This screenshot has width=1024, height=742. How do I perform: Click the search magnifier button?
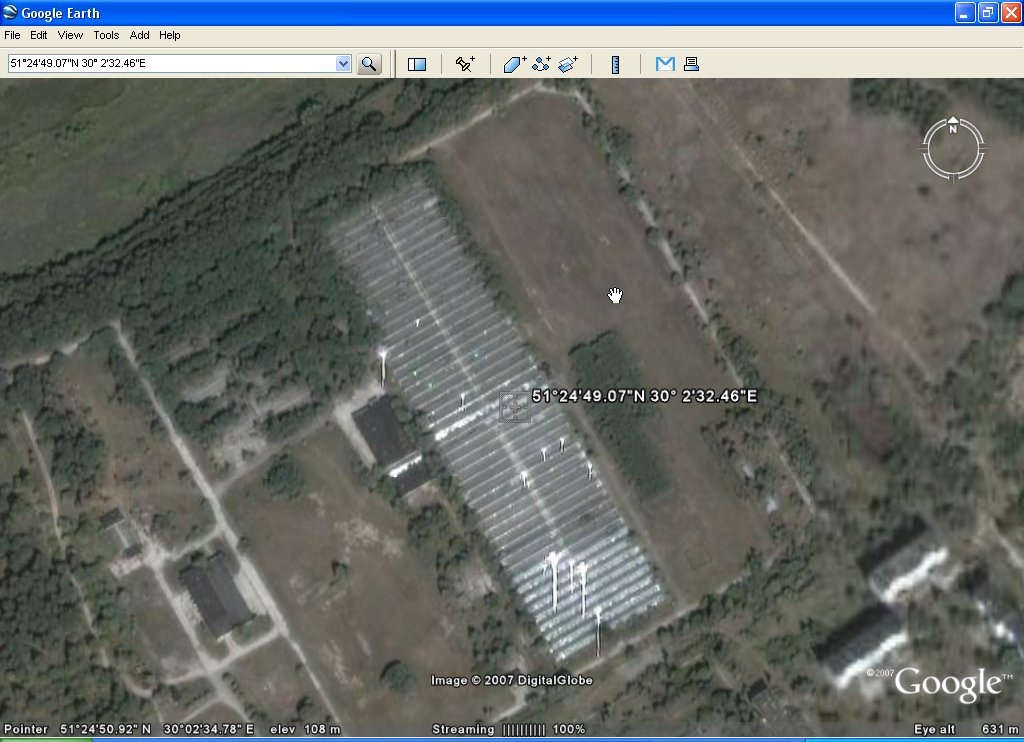point(370,64)
